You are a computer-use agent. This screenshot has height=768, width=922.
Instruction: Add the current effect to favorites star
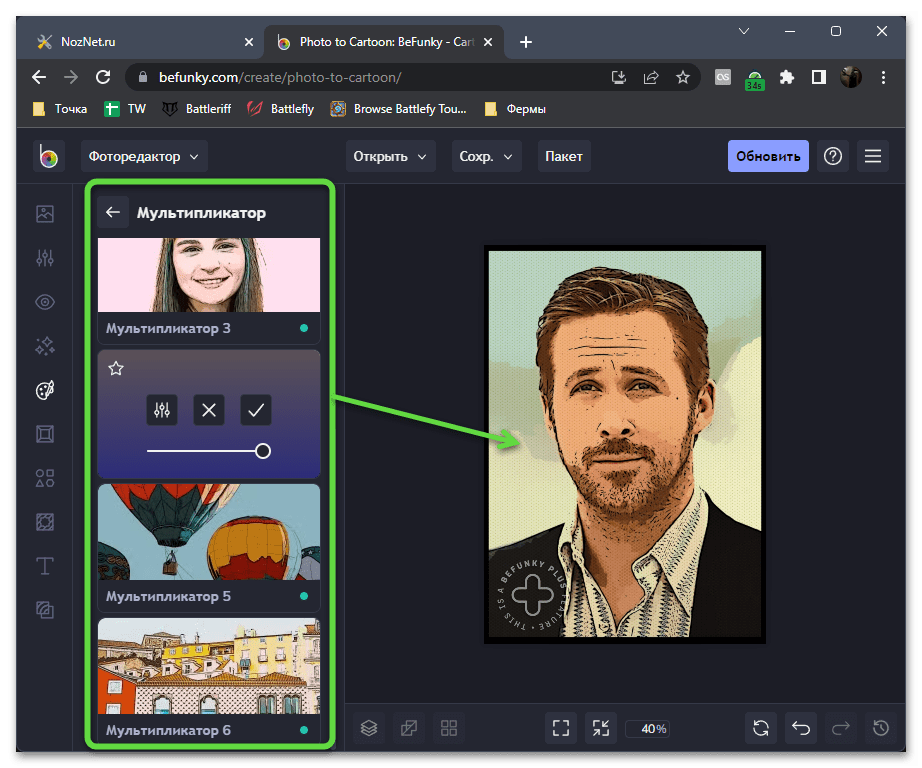click(x=116, y=369)
